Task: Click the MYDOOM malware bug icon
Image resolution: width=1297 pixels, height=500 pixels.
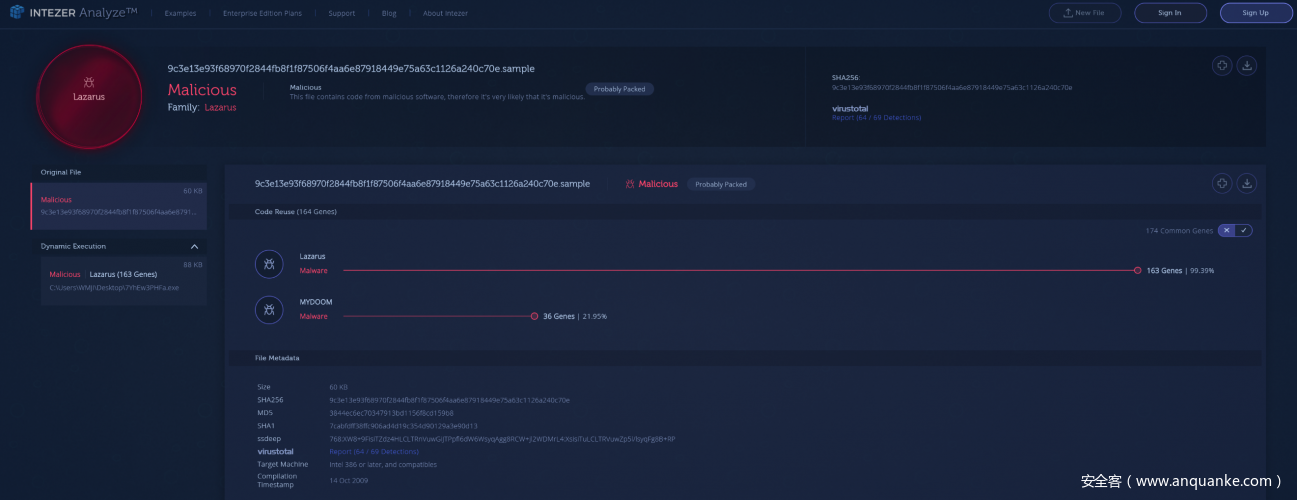Action: [268, 310]
